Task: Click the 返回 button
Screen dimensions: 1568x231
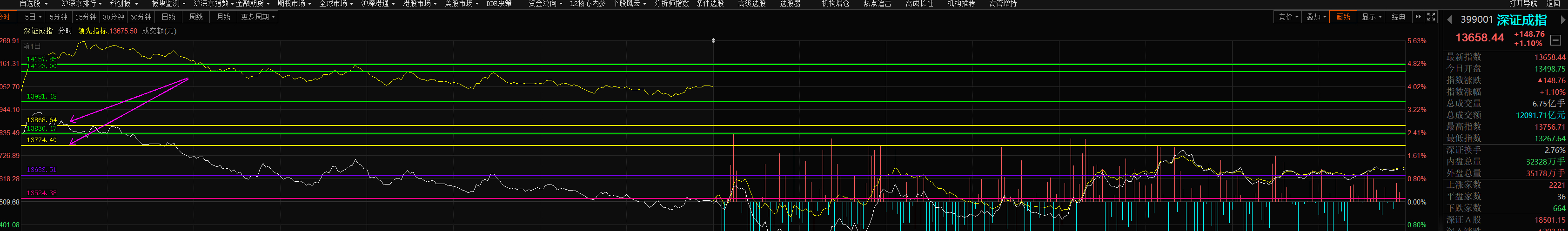Action: pyautogui.click(x=1554, y=4)
